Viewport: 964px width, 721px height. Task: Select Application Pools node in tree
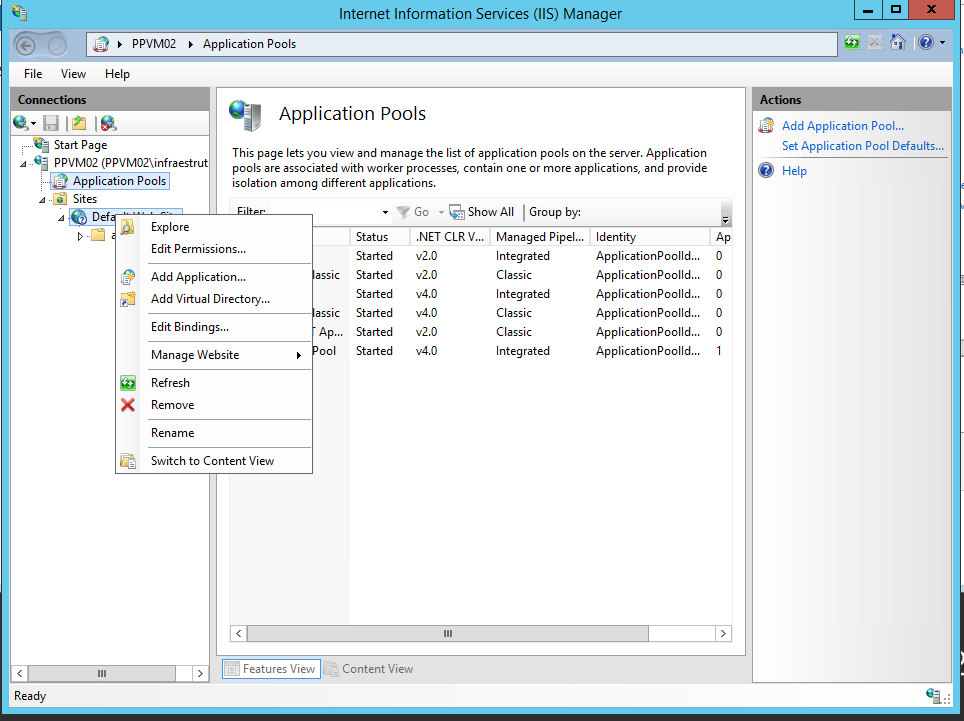(x=119, y=181)
